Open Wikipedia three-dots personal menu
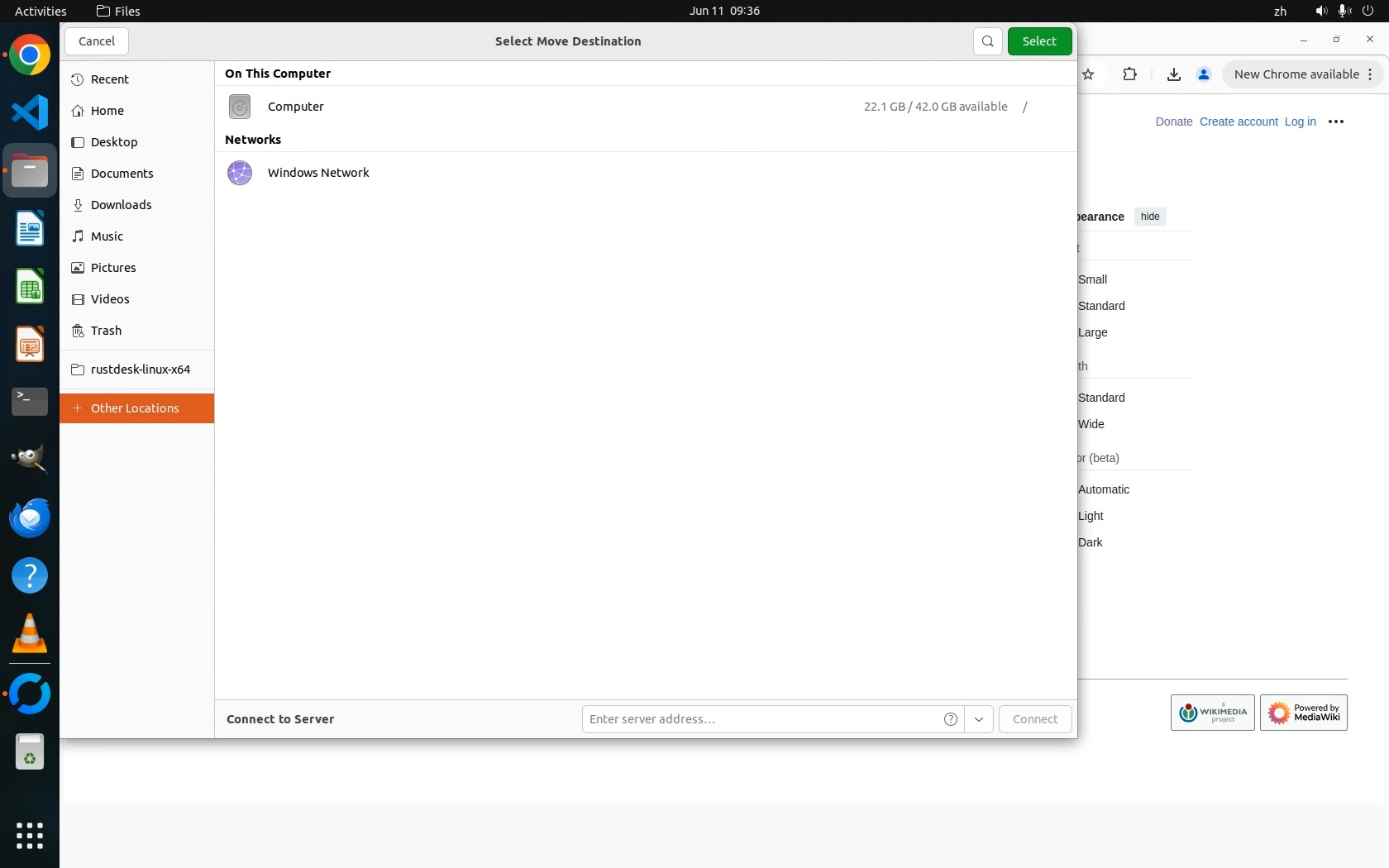Viewport: 1389px width, 868px height. (1336, 122)
